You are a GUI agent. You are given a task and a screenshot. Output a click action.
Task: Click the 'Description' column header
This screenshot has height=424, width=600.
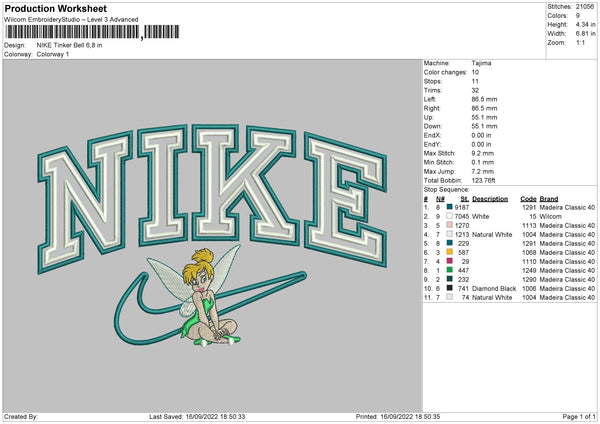click(x=490, y=199)
